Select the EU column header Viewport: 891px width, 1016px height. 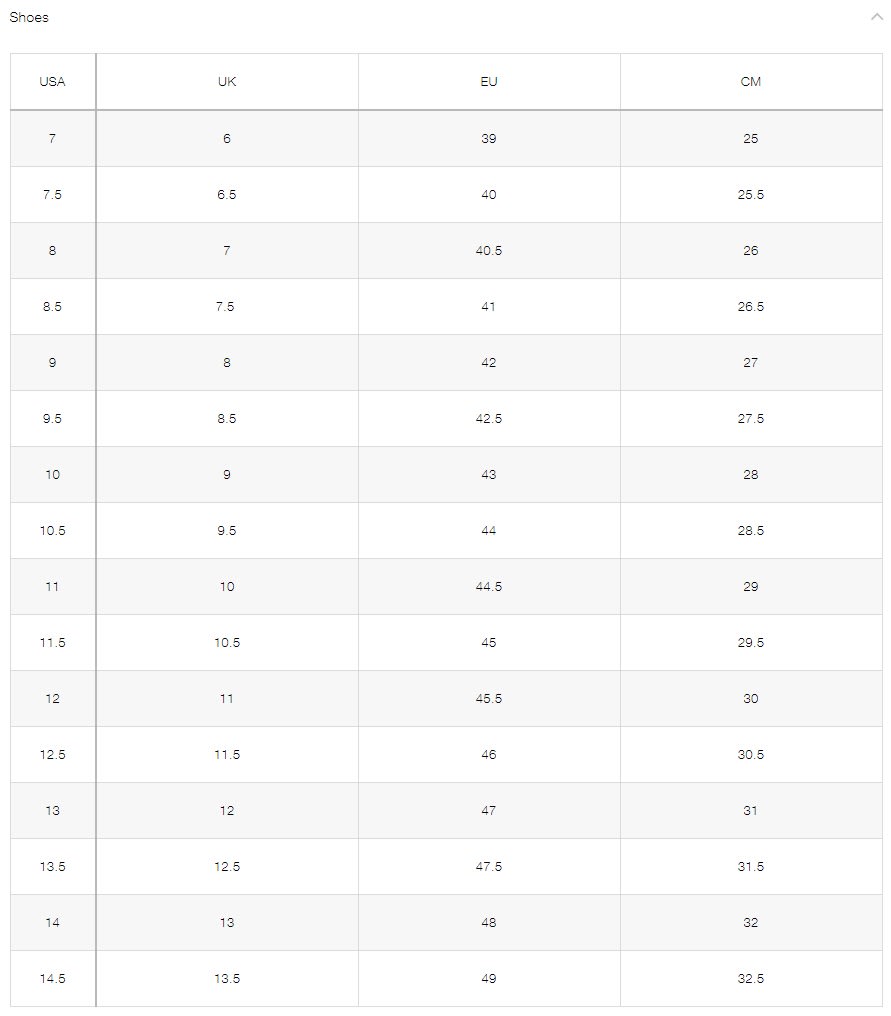pos(488,82)
